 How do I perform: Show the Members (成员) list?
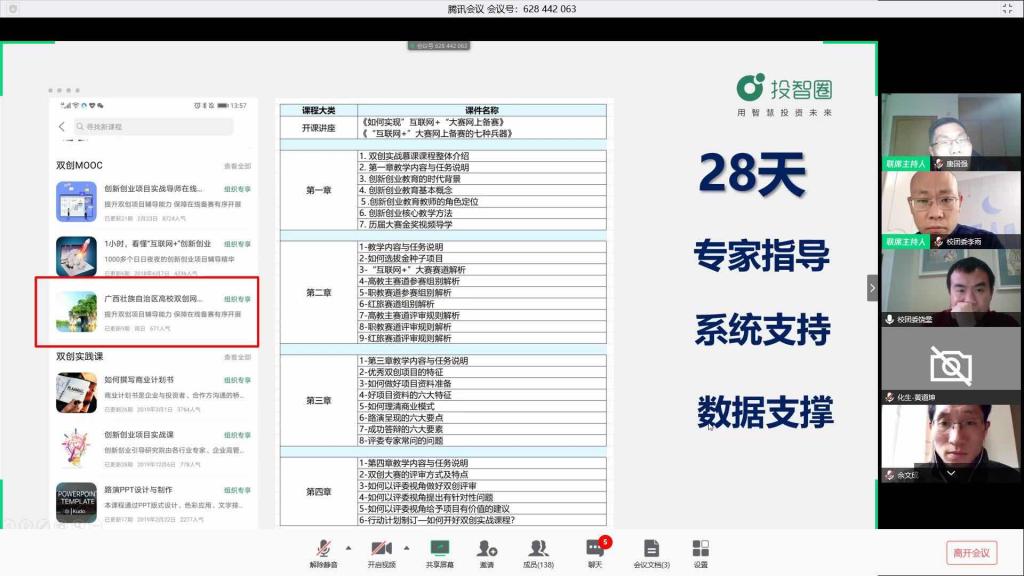pos(538,549)
